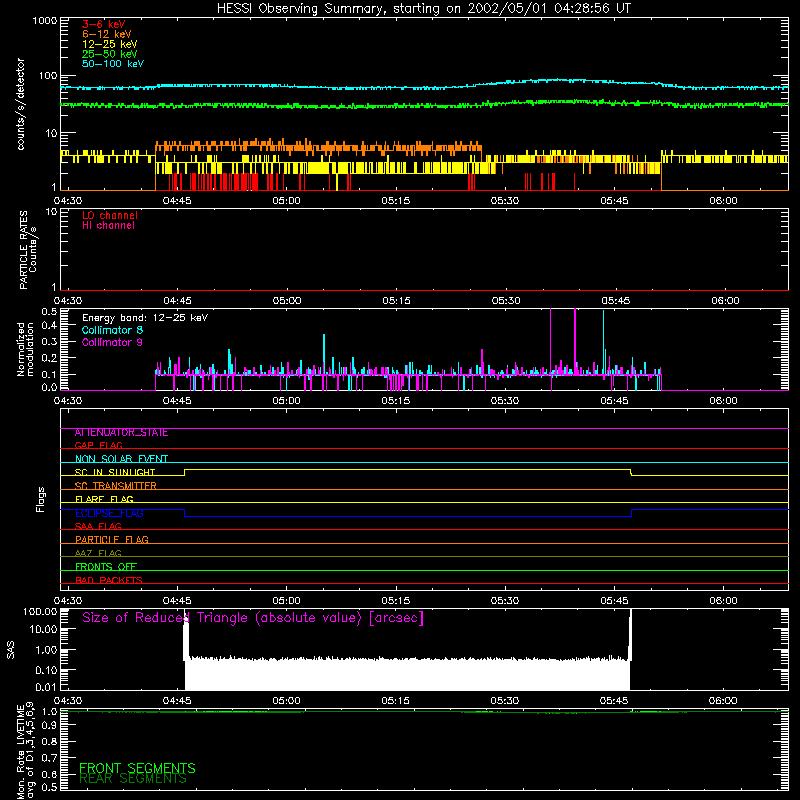
Task: Click the GAP_FLAG label
Action: point(99,445)
